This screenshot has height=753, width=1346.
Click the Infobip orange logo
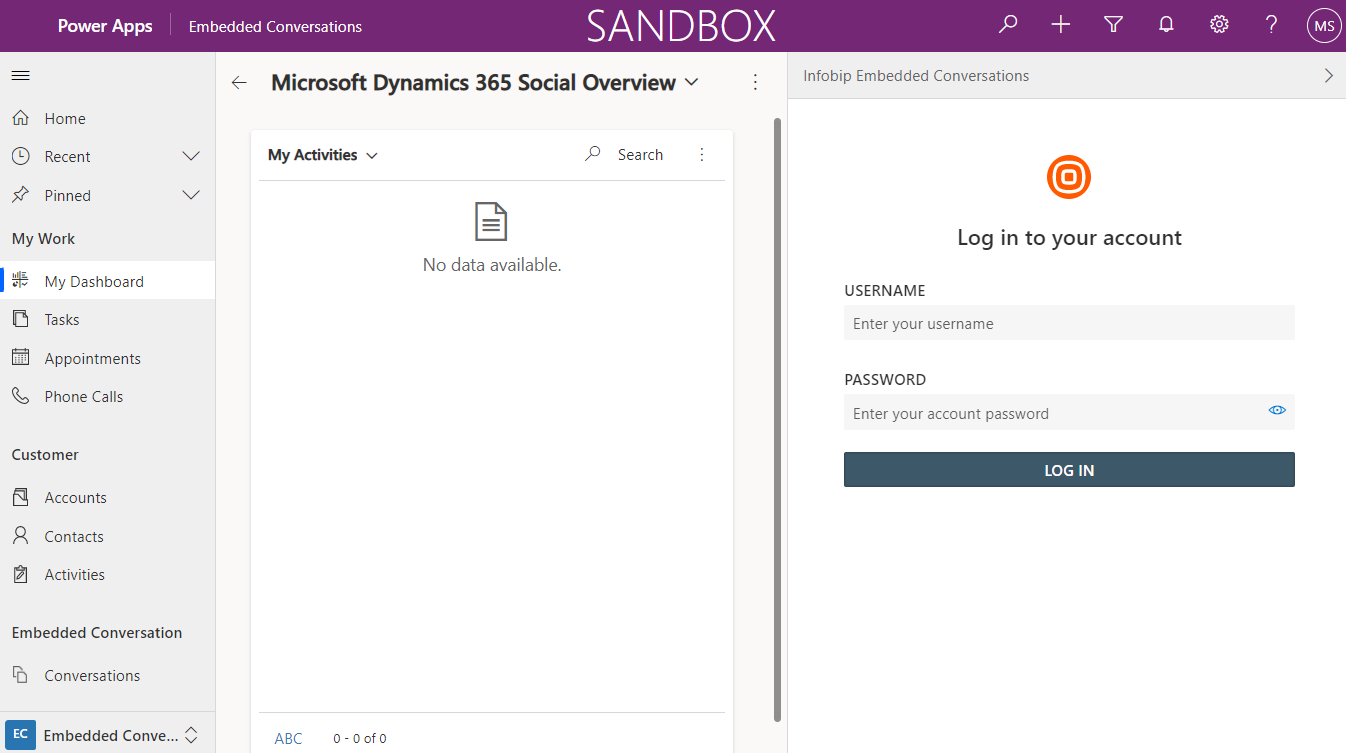[x=1069, y=177]
